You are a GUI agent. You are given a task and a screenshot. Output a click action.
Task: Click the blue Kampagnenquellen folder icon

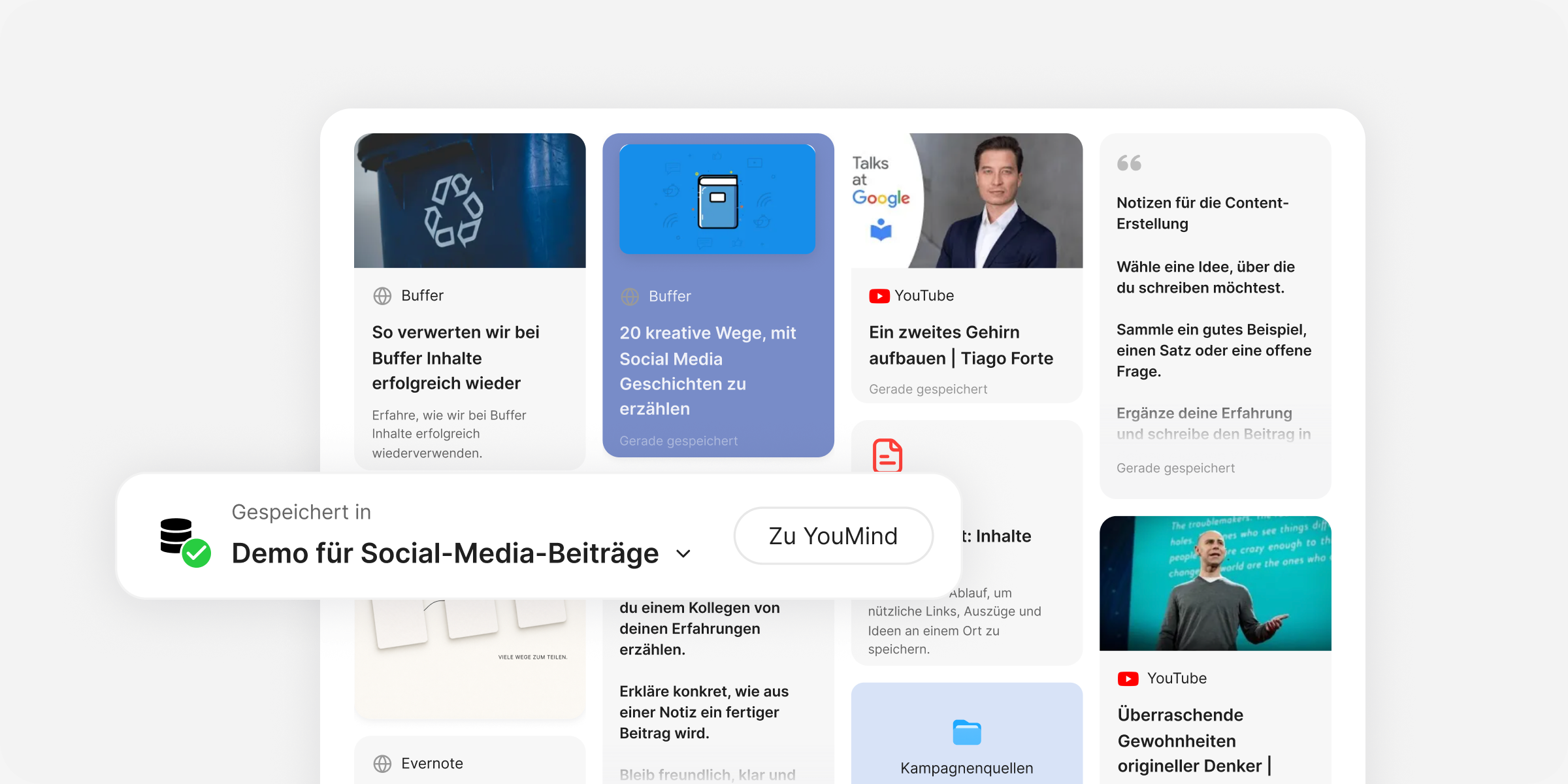[967, 732]
